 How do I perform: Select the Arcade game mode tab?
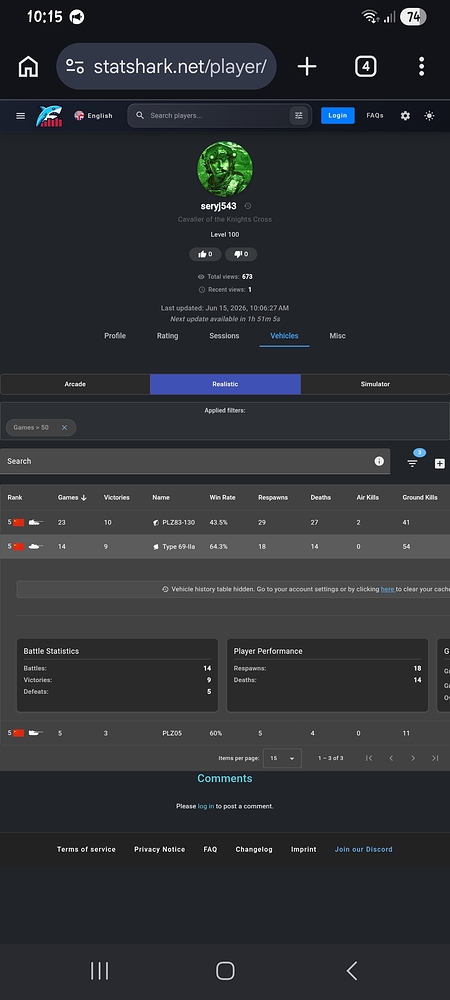pyautogui.click(x=75, y=384)
